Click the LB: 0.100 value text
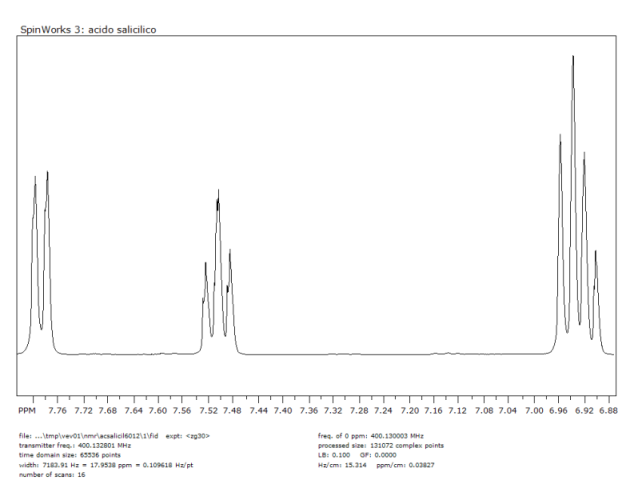Viewport: 626px width, 480px height. [x=335, y=454]
